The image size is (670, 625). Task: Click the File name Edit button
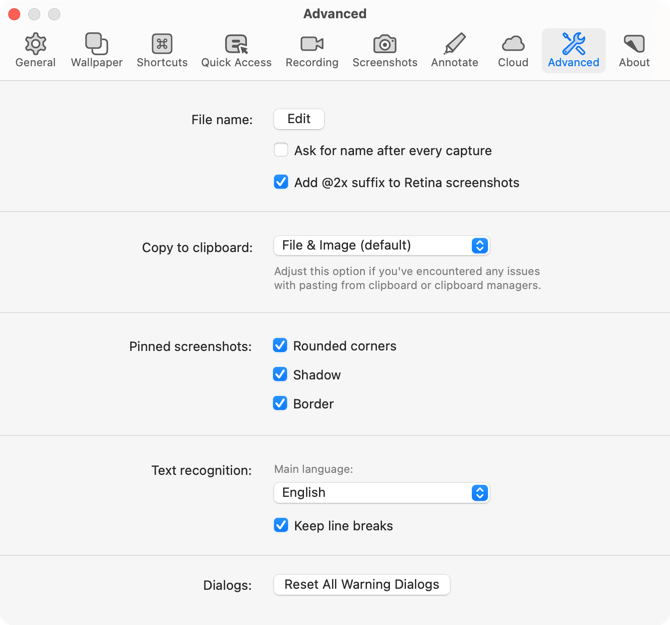pos(299,119)
